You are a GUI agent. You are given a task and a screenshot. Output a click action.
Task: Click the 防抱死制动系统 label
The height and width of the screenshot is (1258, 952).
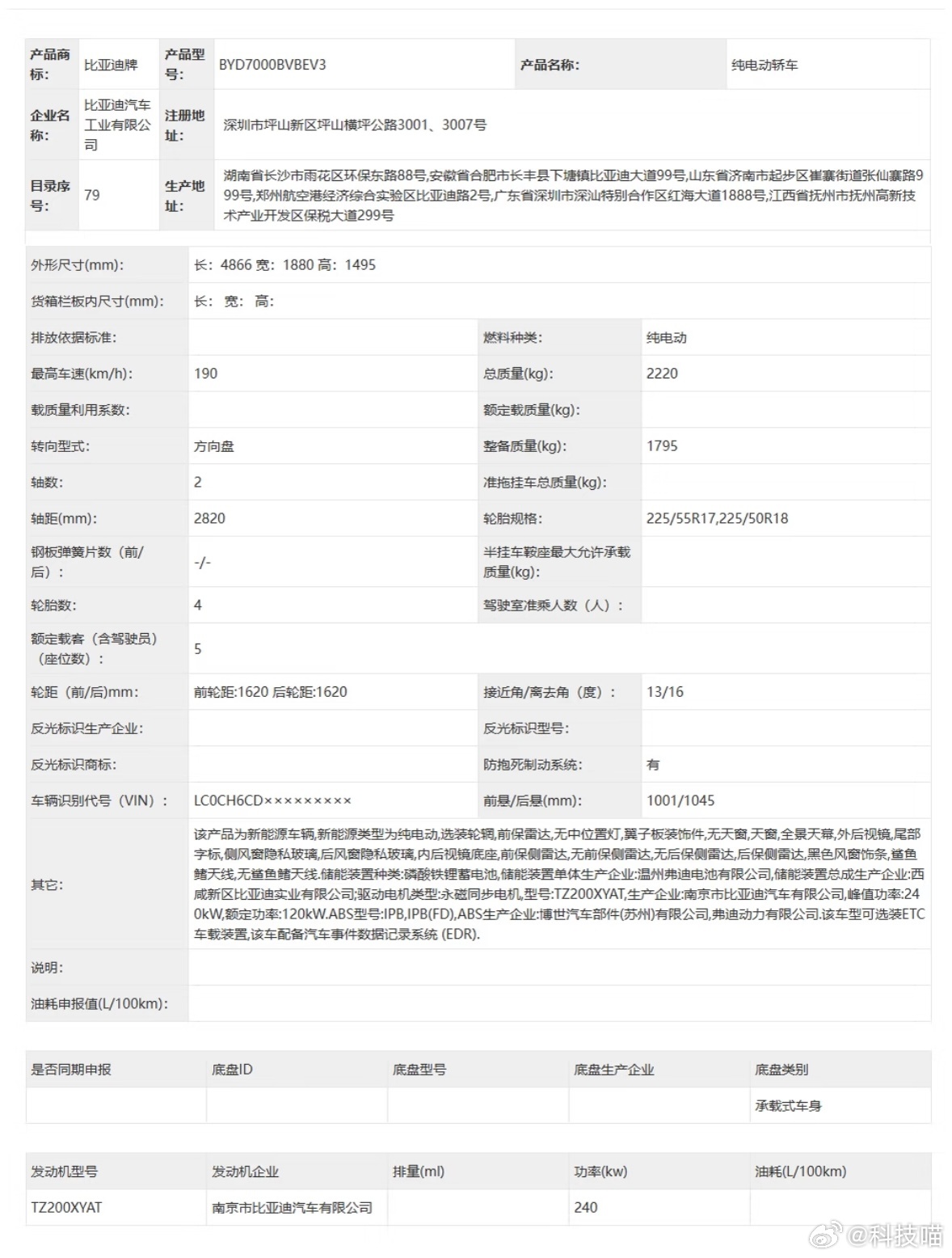[x=533, y=764]
